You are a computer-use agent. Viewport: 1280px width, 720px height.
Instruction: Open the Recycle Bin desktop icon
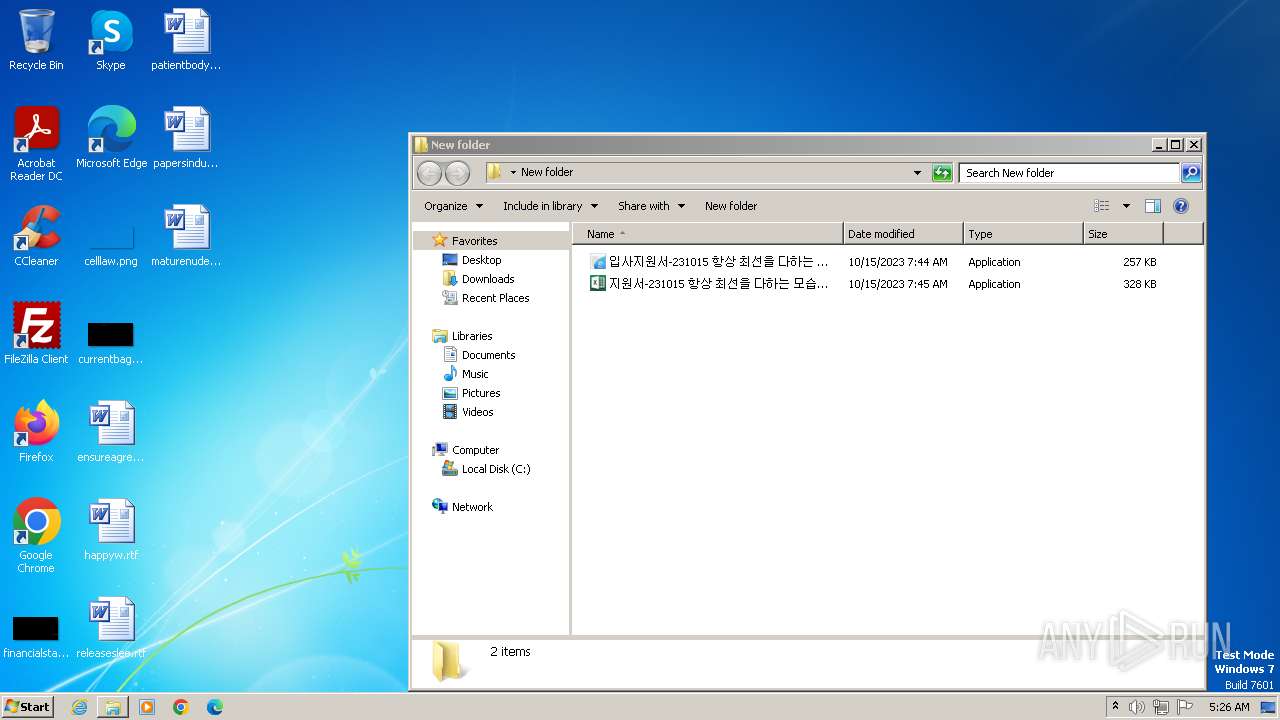[x=36, y=40]
